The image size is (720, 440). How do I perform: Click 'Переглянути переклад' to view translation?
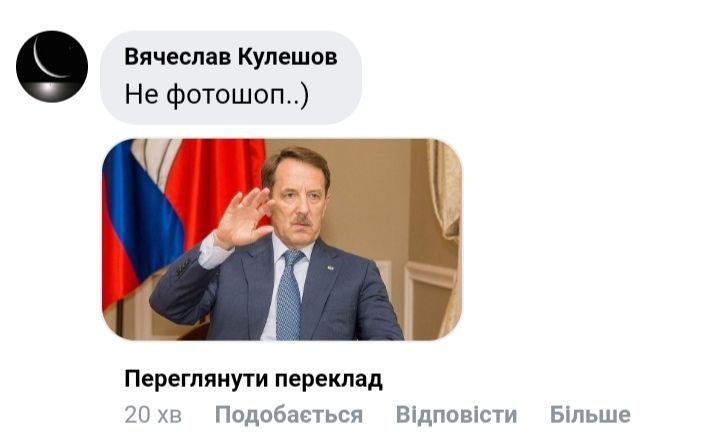coord(253,380)
